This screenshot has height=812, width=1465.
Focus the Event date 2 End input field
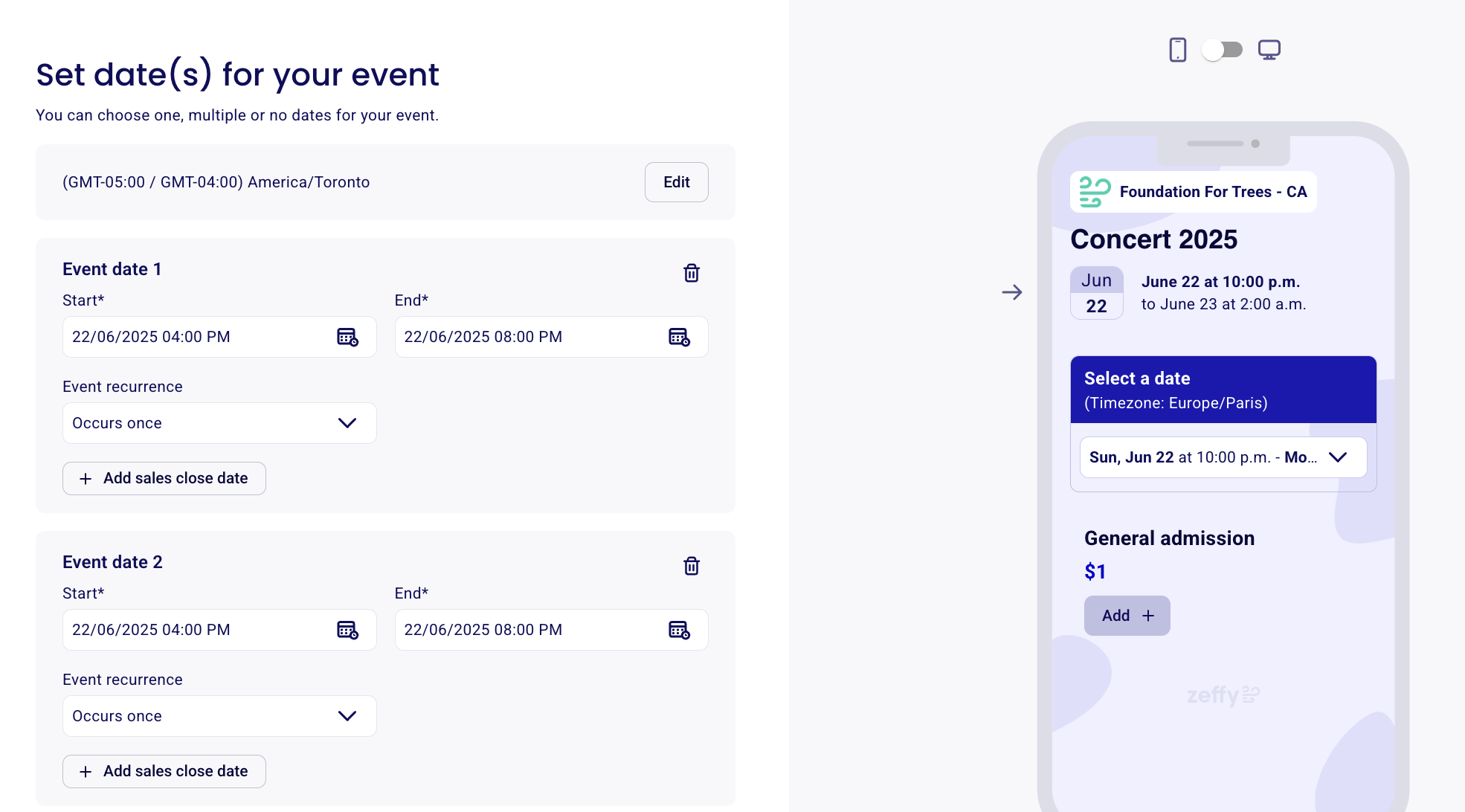[x=551, y=630]
